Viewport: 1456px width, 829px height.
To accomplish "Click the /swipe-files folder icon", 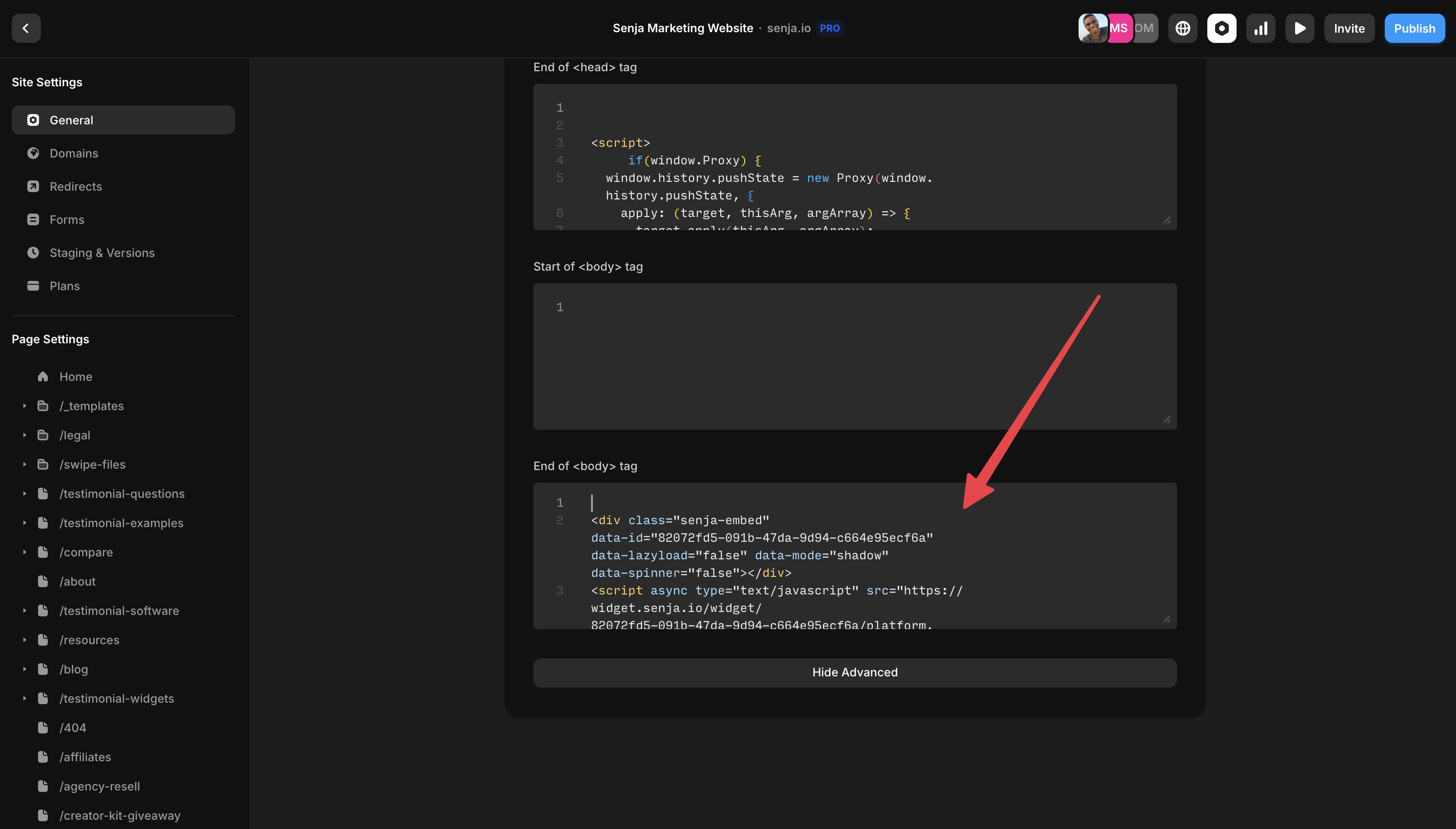I will click(x=43, y=465).
